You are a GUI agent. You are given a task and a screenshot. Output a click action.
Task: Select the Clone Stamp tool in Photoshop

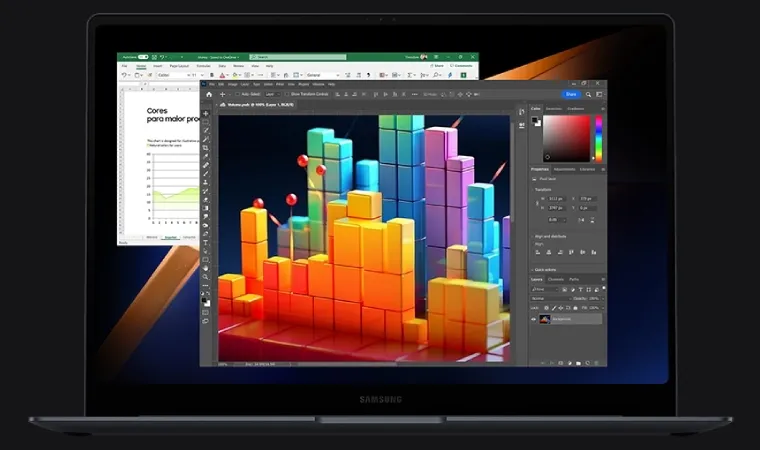[x=206, y=182]
